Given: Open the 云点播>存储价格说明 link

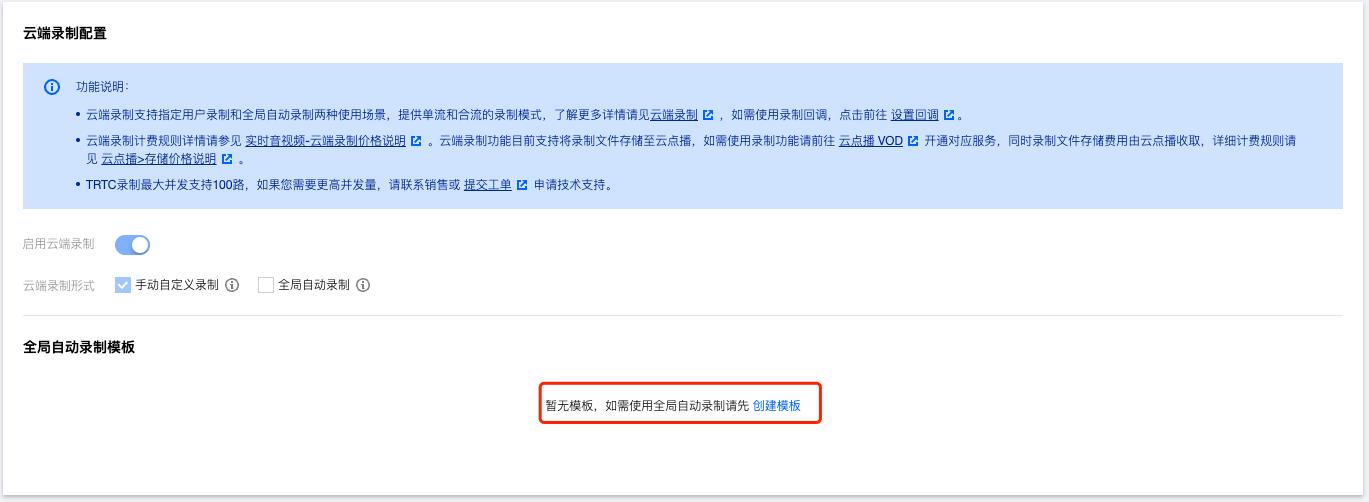Looking at the screenshot, I should point(159,159).
